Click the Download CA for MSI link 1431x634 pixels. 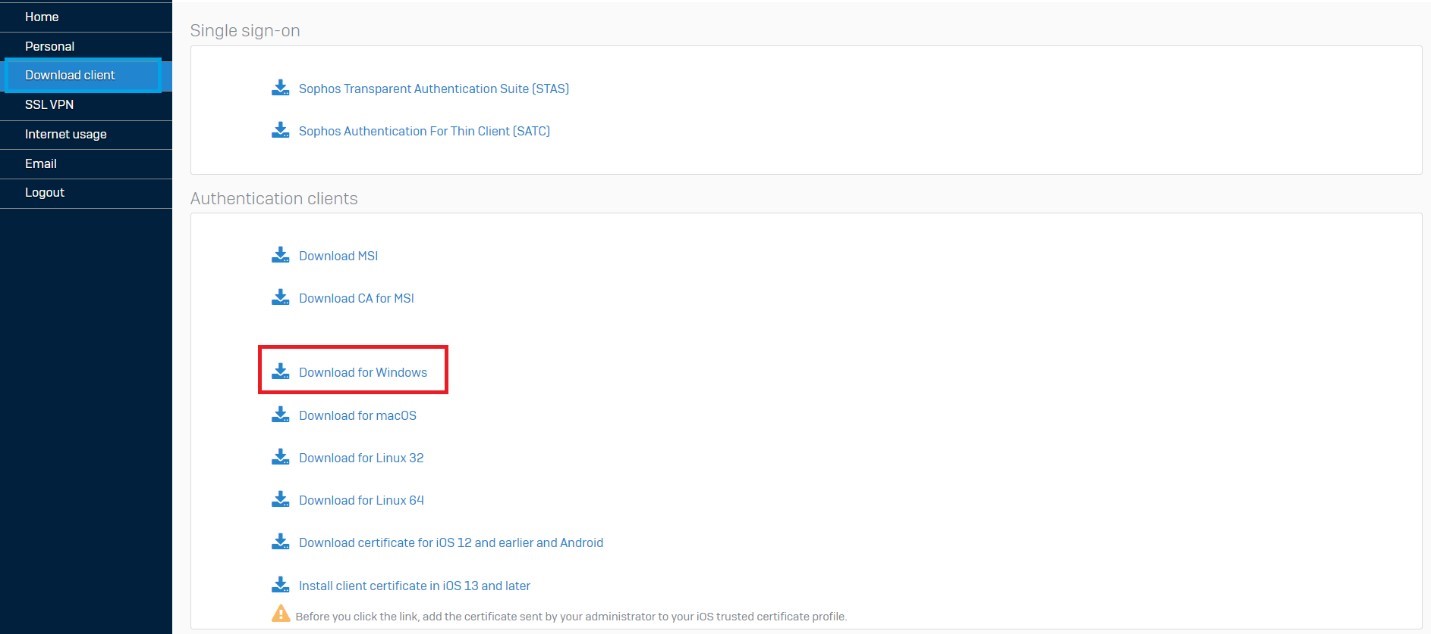coord(356,298)
